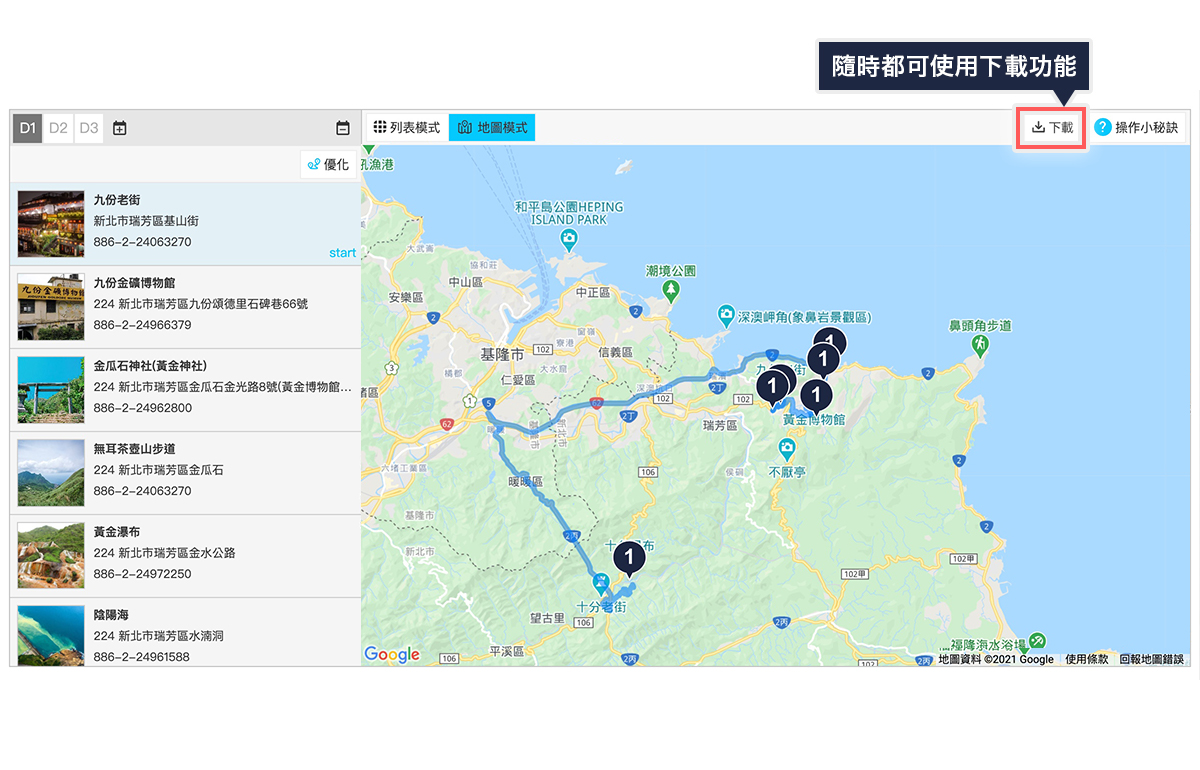
Task: Click phone number 886-2-24961588
Action: pyautogui.click(x=142, y=657)
